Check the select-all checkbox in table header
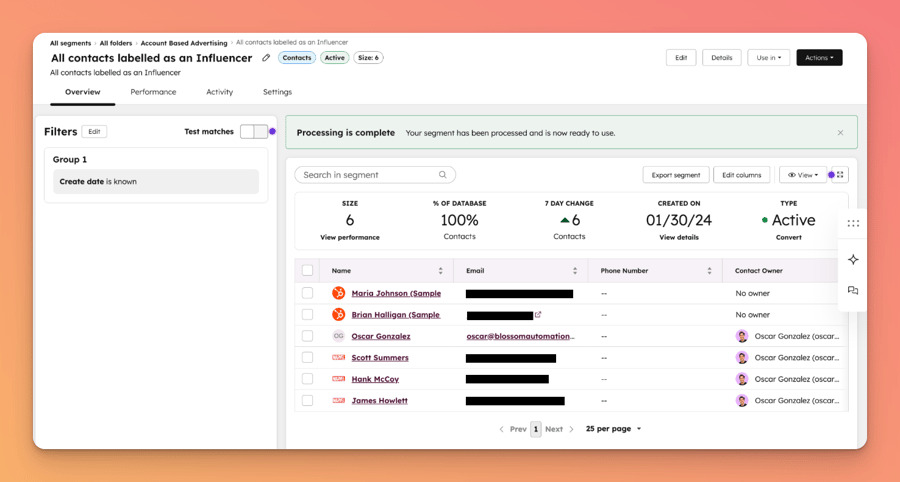The image size is (900, 482). pos(308,271)
